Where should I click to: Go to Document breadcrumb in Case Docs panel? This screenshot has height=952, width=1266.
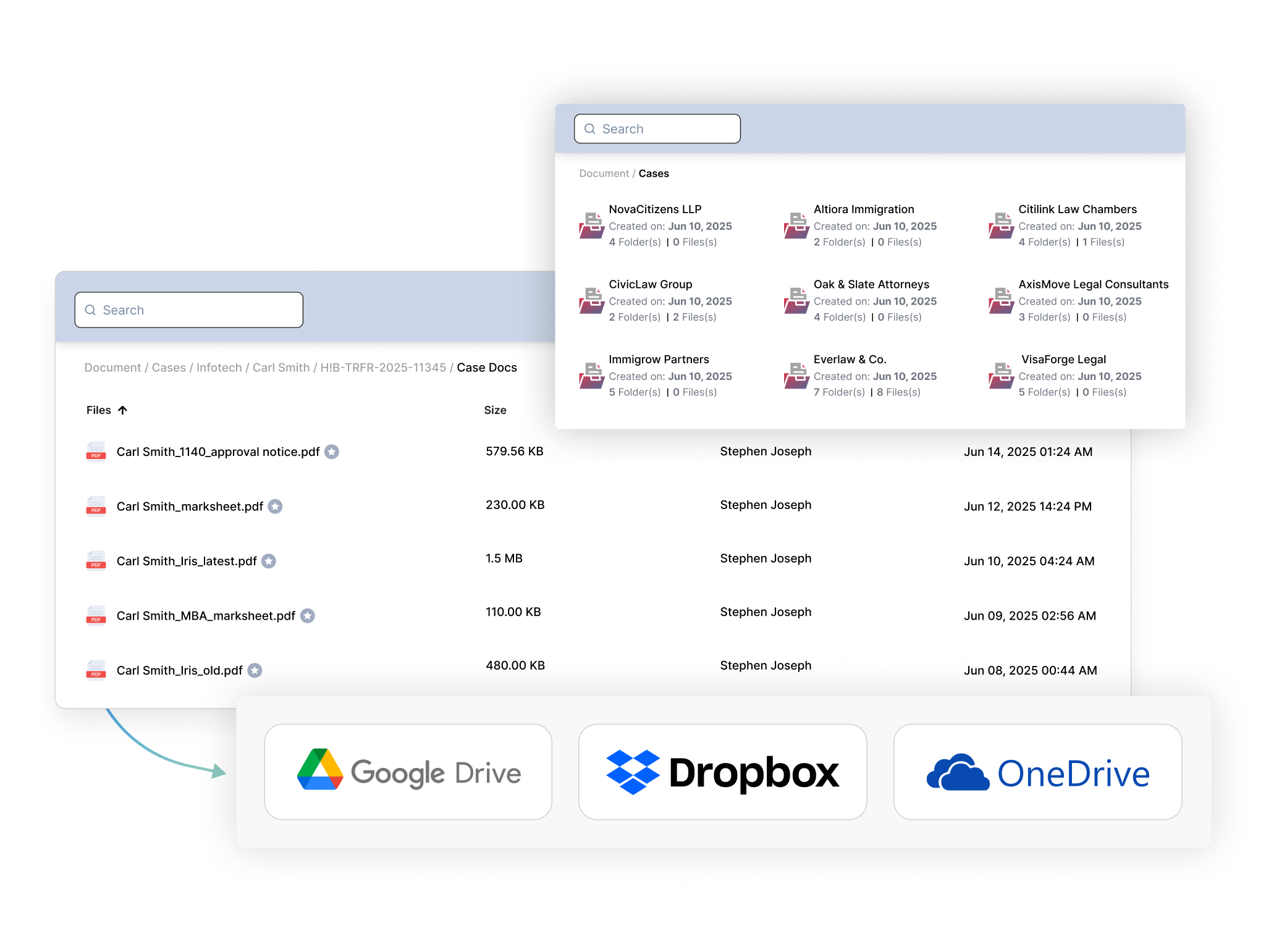(112, 368)
